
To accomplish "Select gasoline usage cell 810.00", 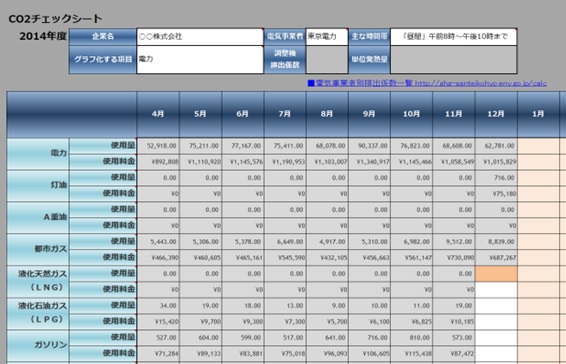I will (x=412, y=337).
